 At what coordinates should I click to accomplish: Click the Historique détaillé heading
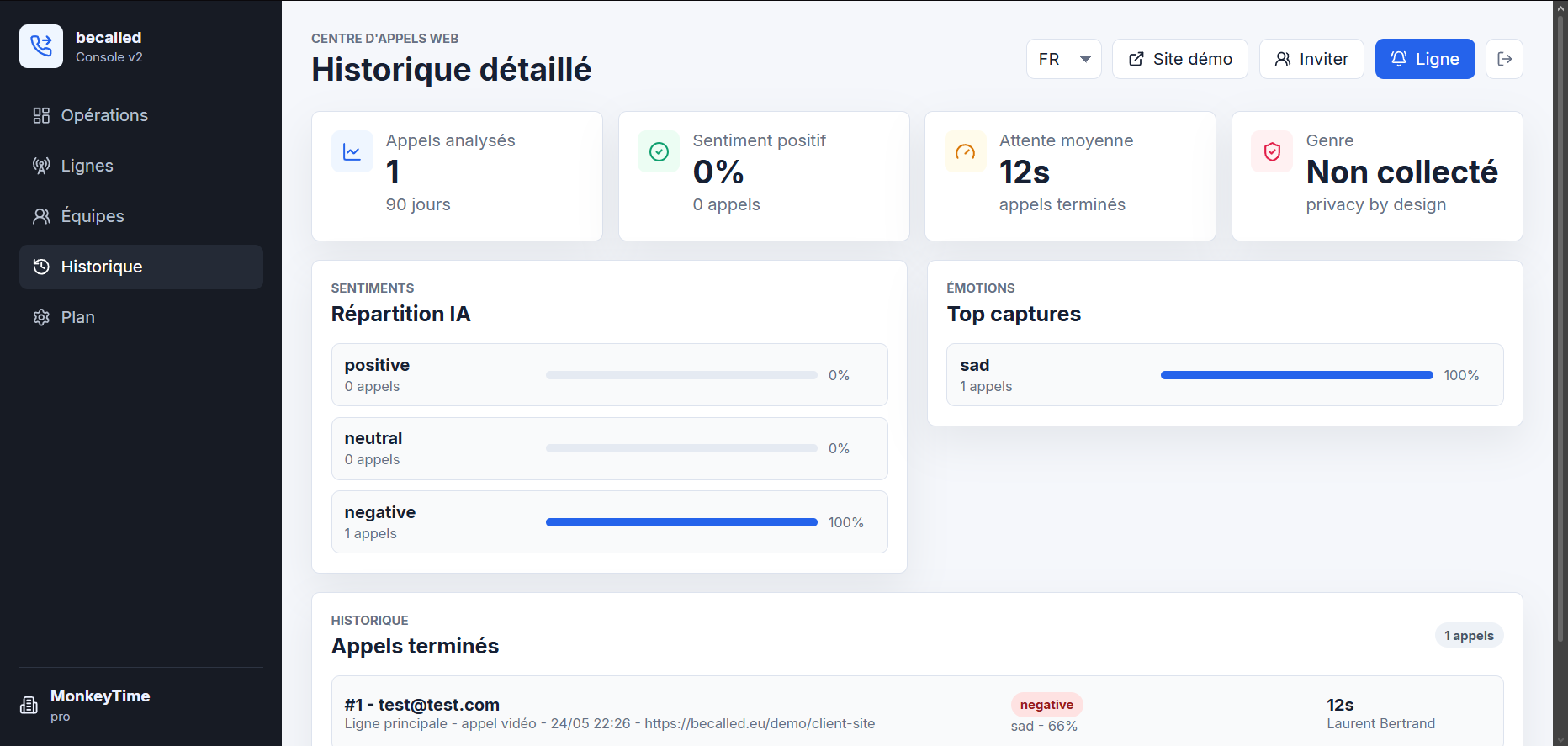tap(451, 70)
